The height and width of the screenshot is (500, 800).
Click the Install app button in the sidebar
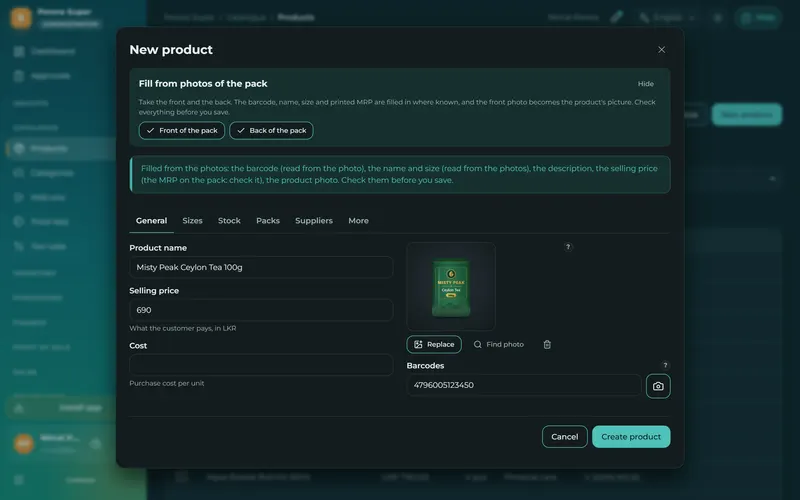[60, 408]
